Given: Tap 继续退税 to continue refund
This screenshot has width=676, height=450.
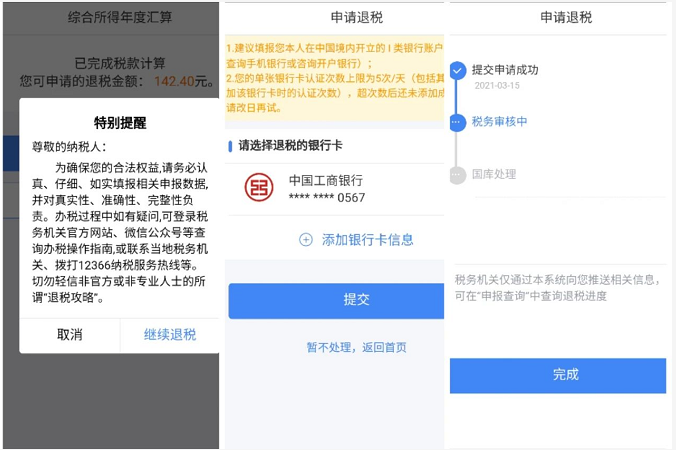Looking at the screenshot, I should (170, 335).
